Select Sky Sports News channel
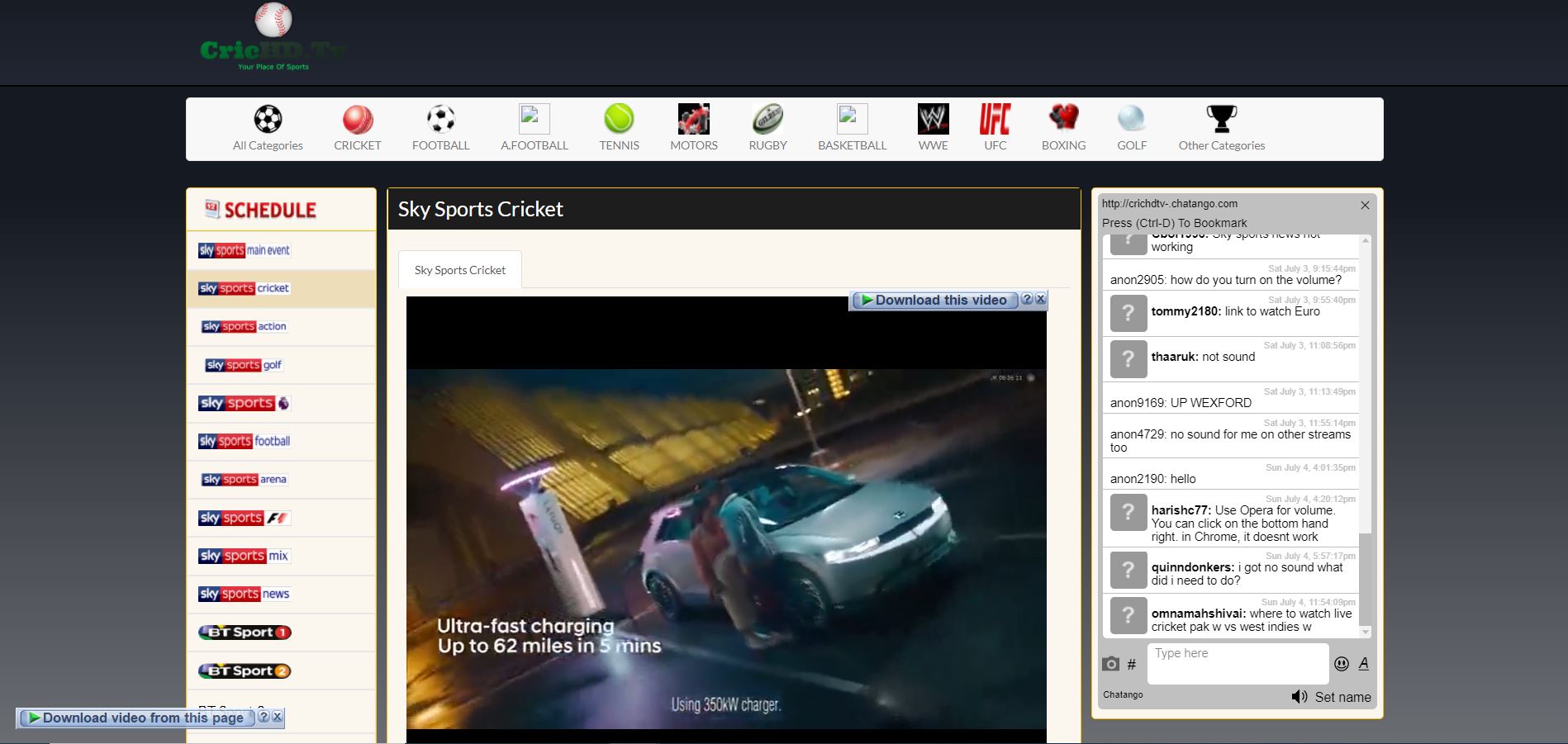Screen dimensions: 1568x744 (245, 594)
